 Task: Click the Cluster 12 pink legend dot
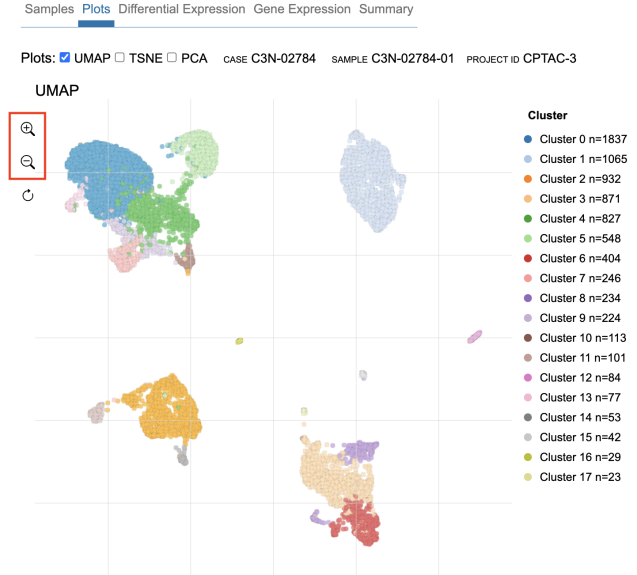pos(527,377)
